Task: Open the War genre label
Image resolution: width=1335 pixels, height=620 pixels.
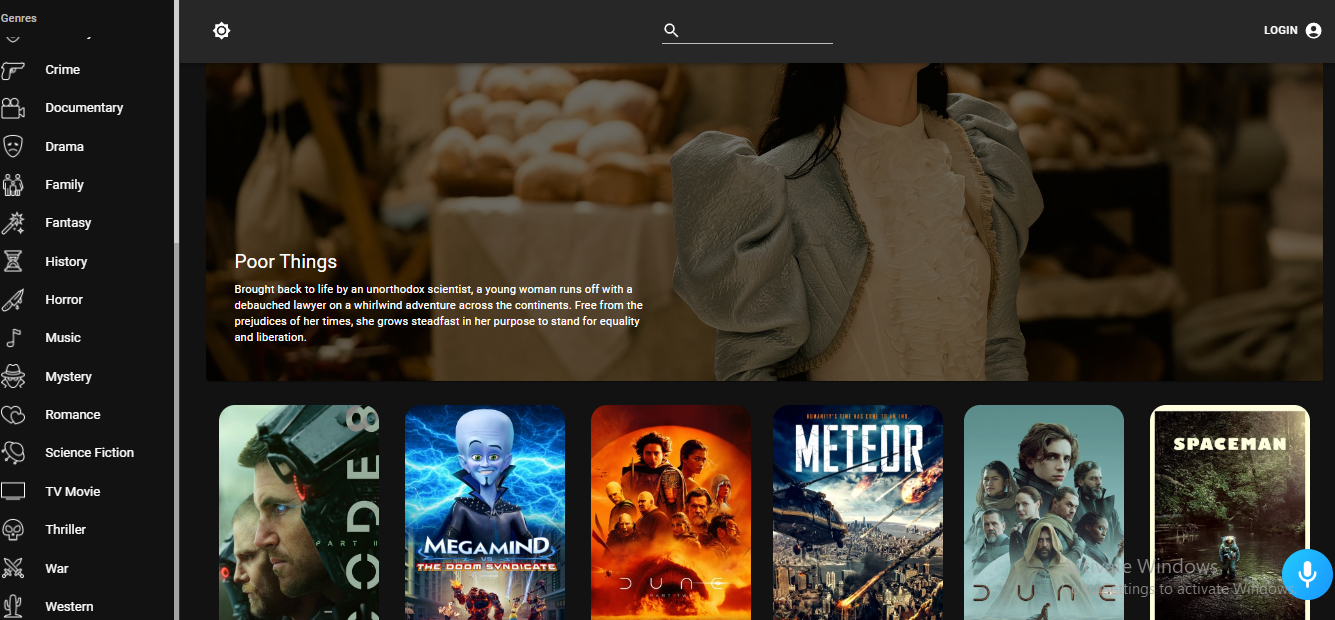Action: click(57, 569)
